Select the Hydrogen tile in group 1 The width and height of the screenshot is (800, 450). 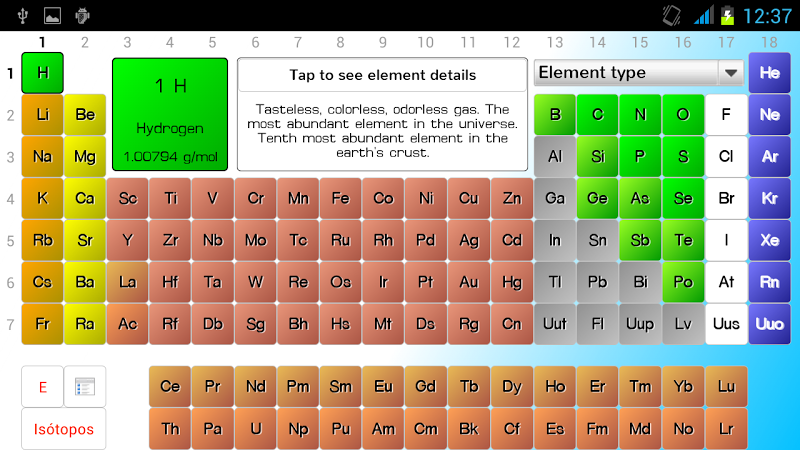click(42, 73)
